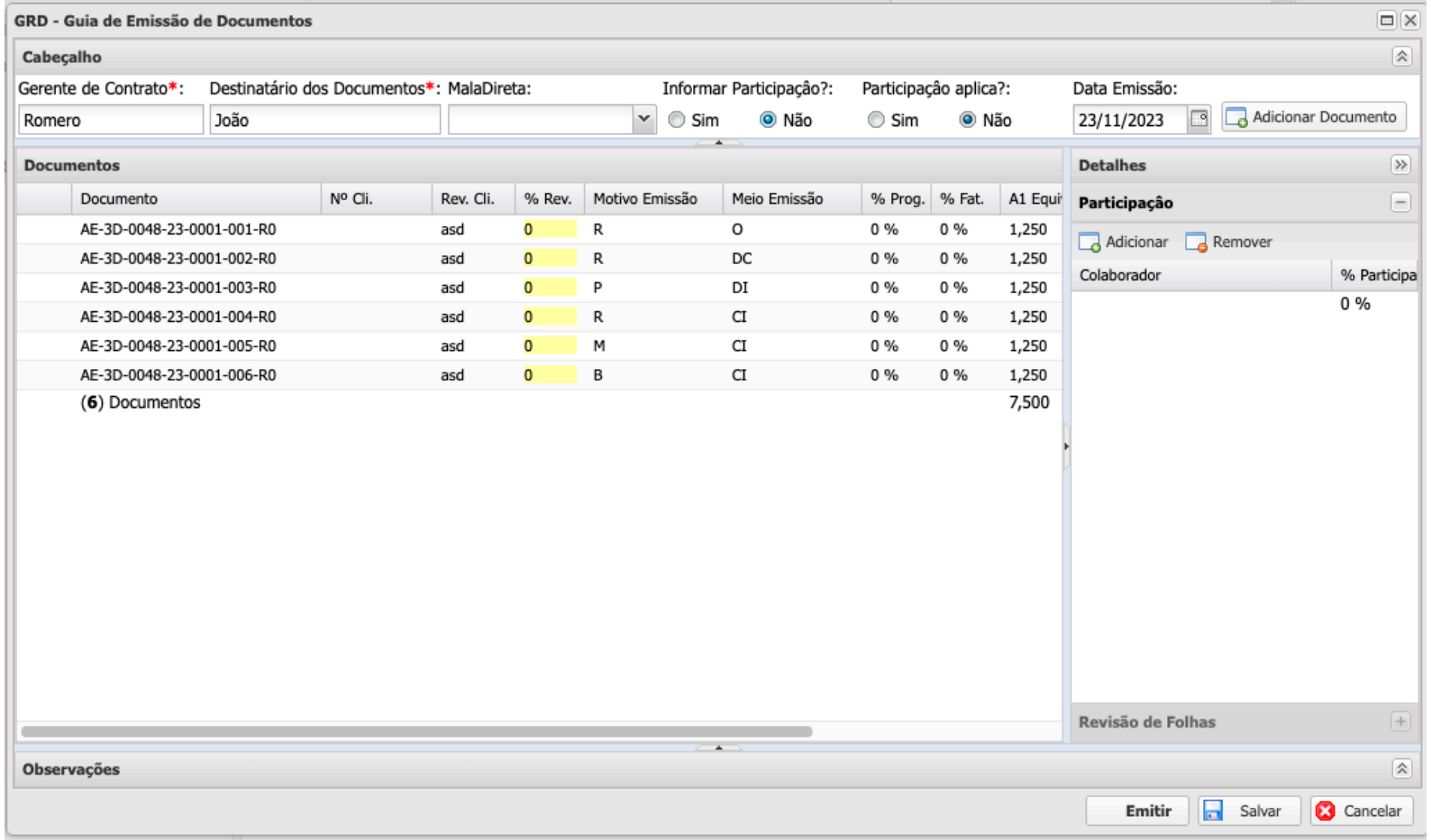Open the Data Emissão calendar picker
The image size is (1431, 840).
point(1199,119)
